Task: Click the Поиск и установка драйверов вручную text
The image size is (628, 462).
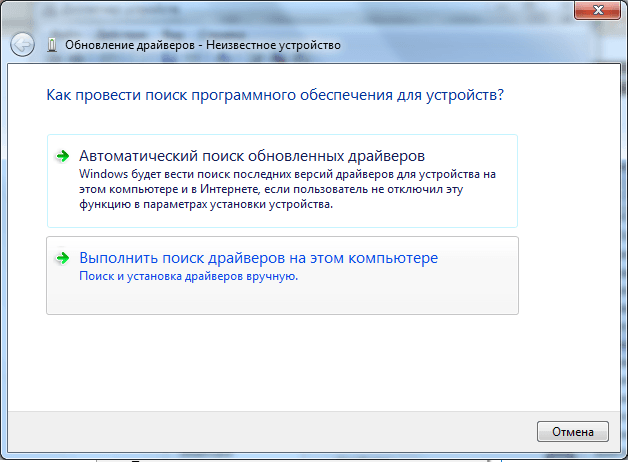Action: coord(188,276)
